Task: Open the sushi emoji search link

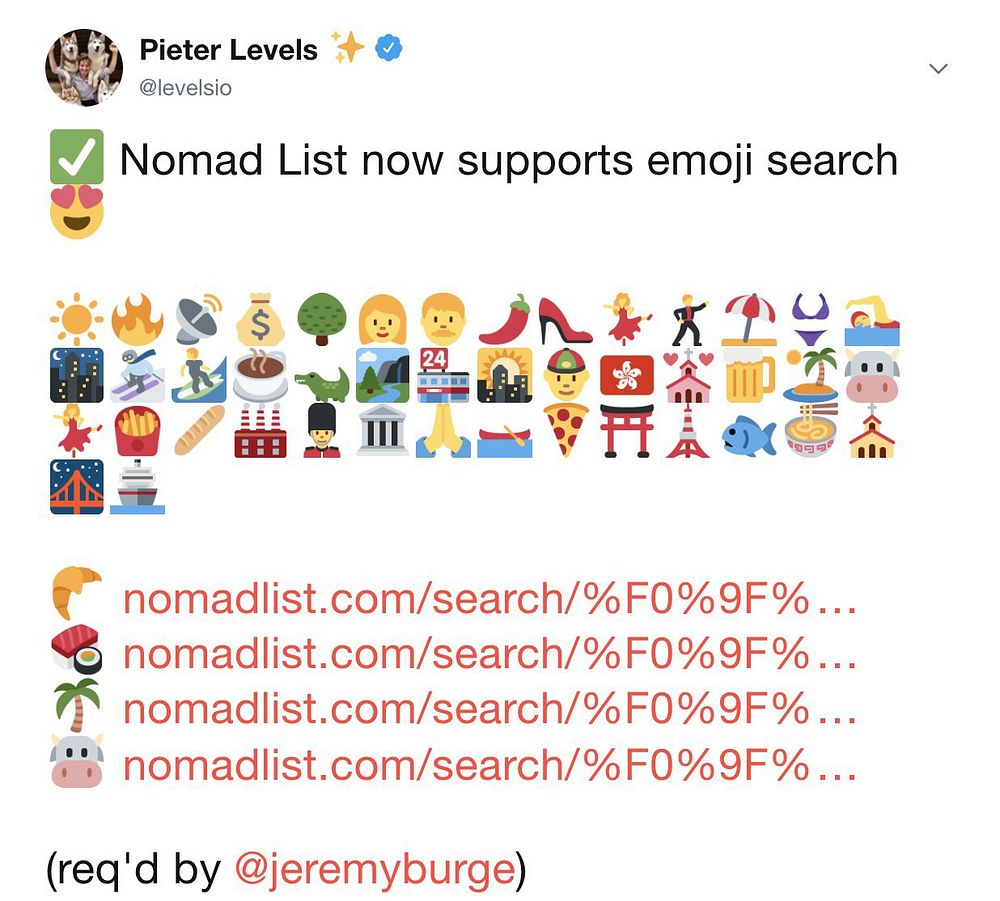Action: [489, 654]
